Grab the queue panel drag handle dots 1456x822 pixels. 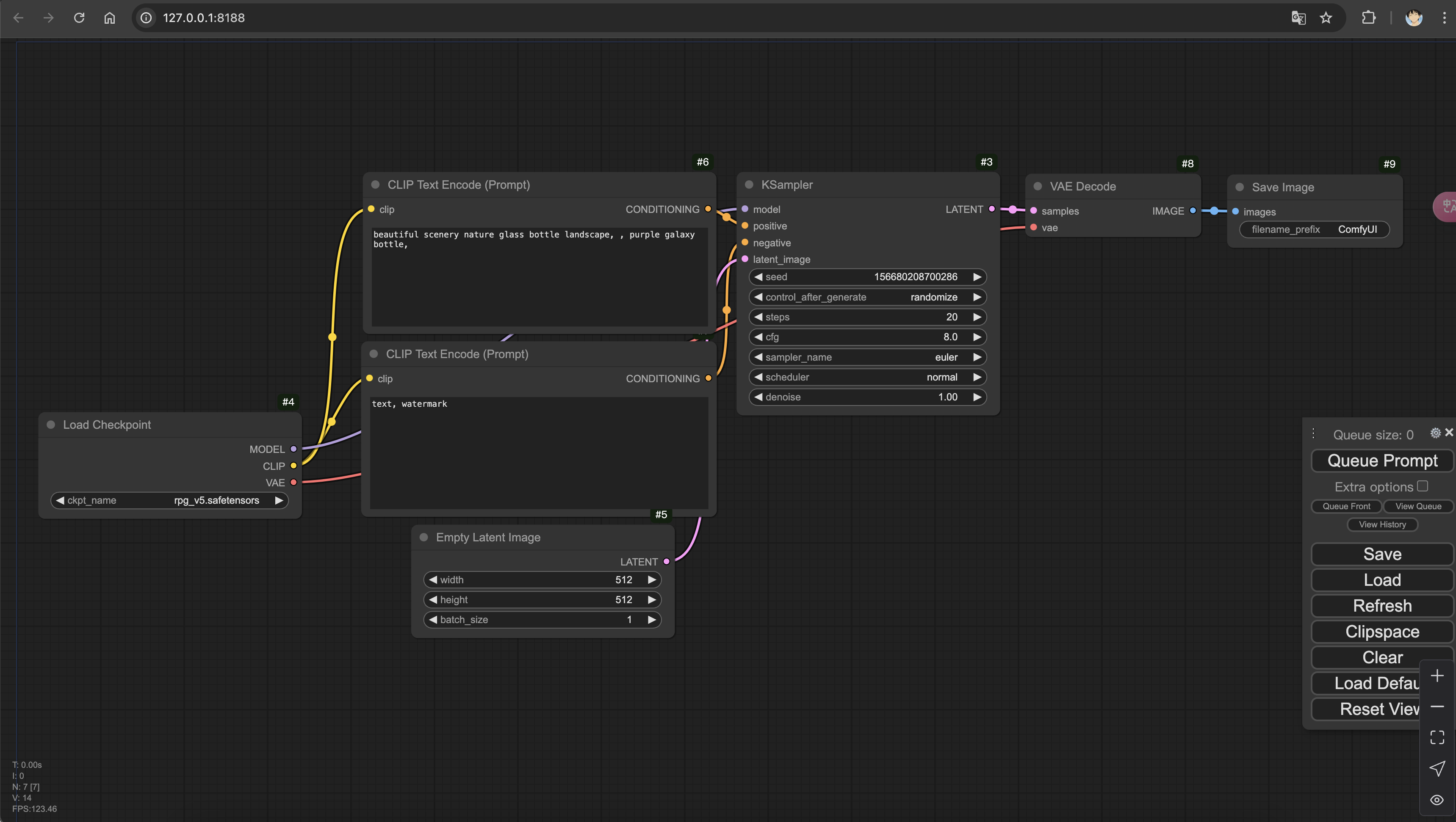click(x=1314, y=433)
